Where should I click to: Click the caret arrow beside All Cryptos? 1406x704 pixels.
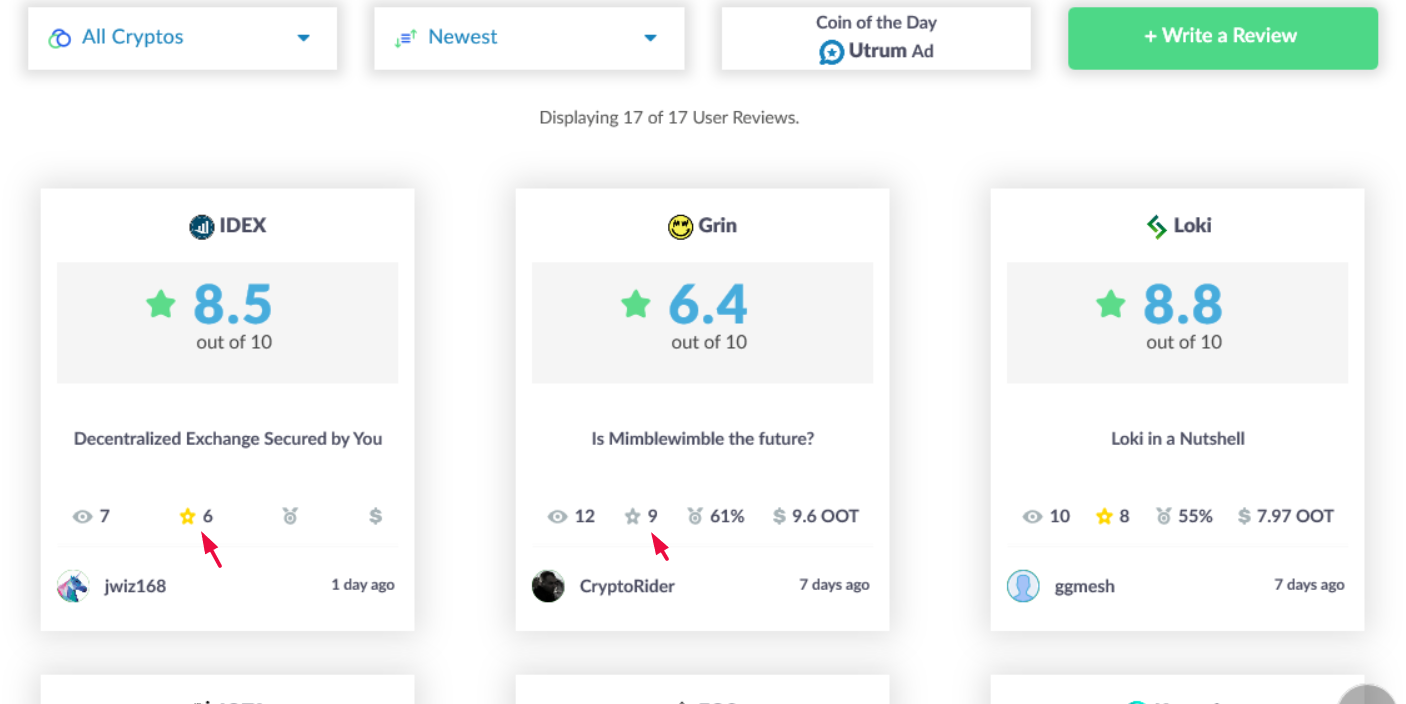coord(304,38)
